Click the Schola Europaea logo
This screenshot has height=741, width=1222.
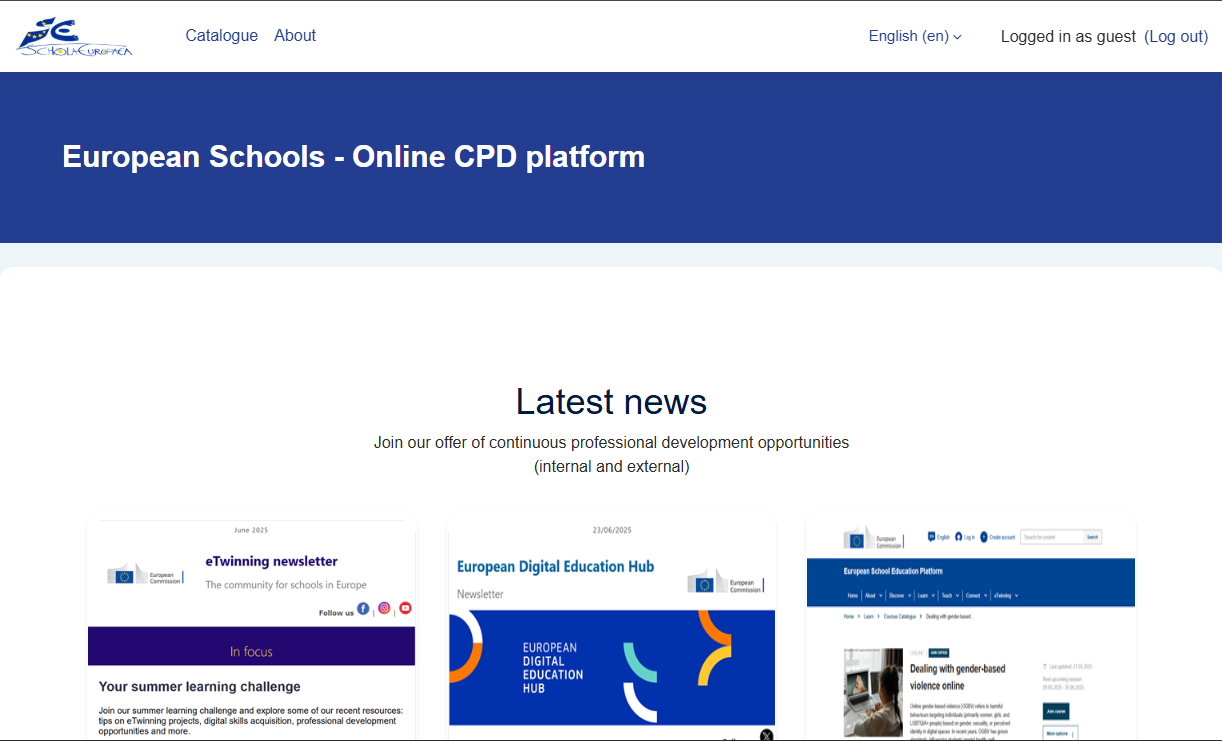74,37
